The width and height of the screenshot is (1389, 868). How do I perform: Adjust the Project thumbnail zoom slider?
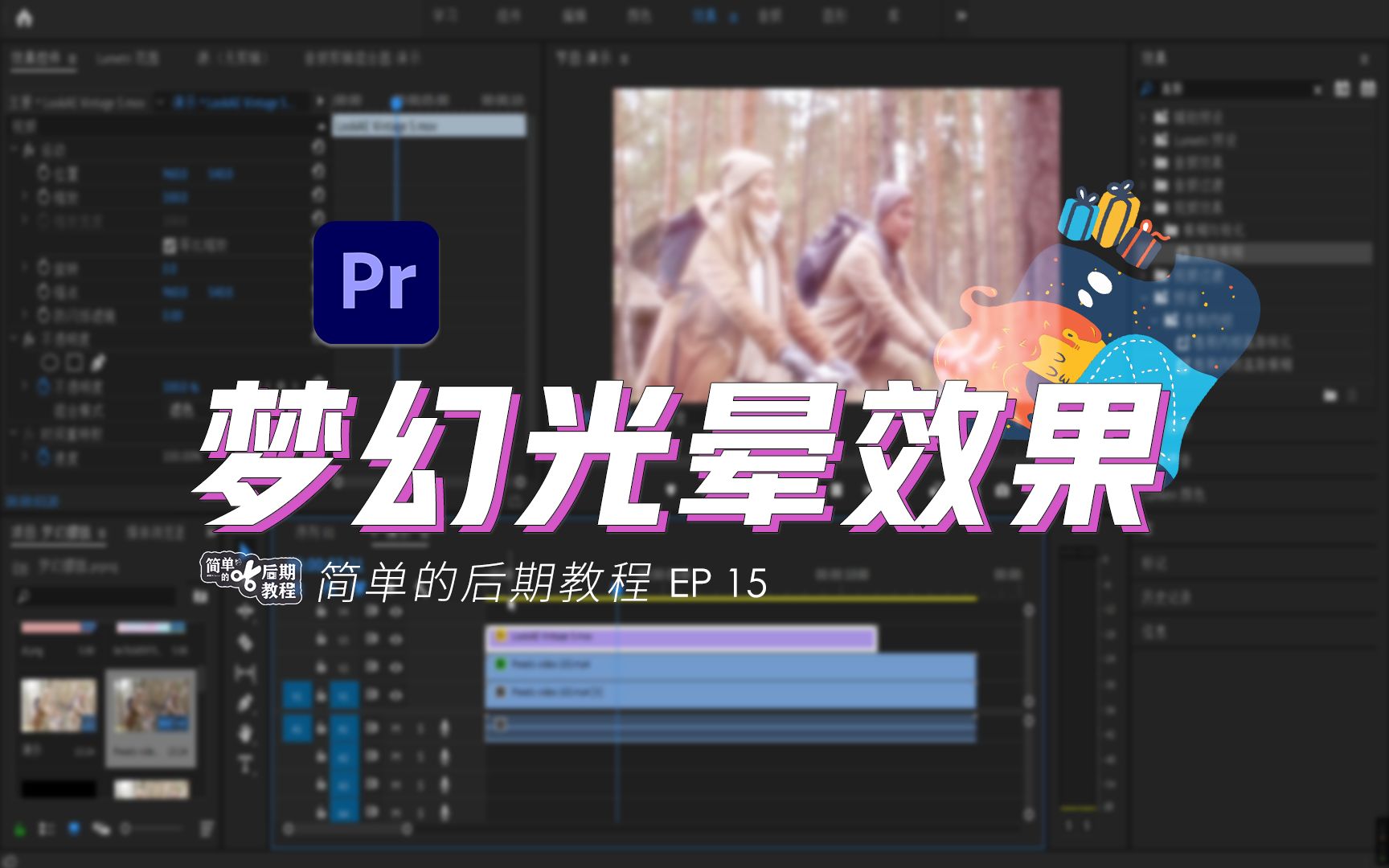[125, 828]
